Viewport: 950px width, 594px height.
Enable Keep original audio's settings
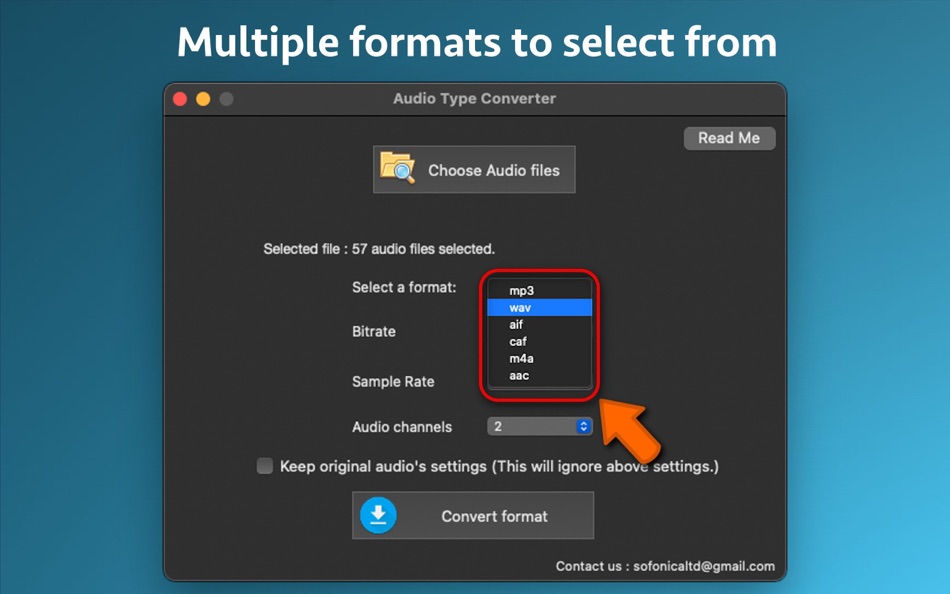[x=265, y=466]
